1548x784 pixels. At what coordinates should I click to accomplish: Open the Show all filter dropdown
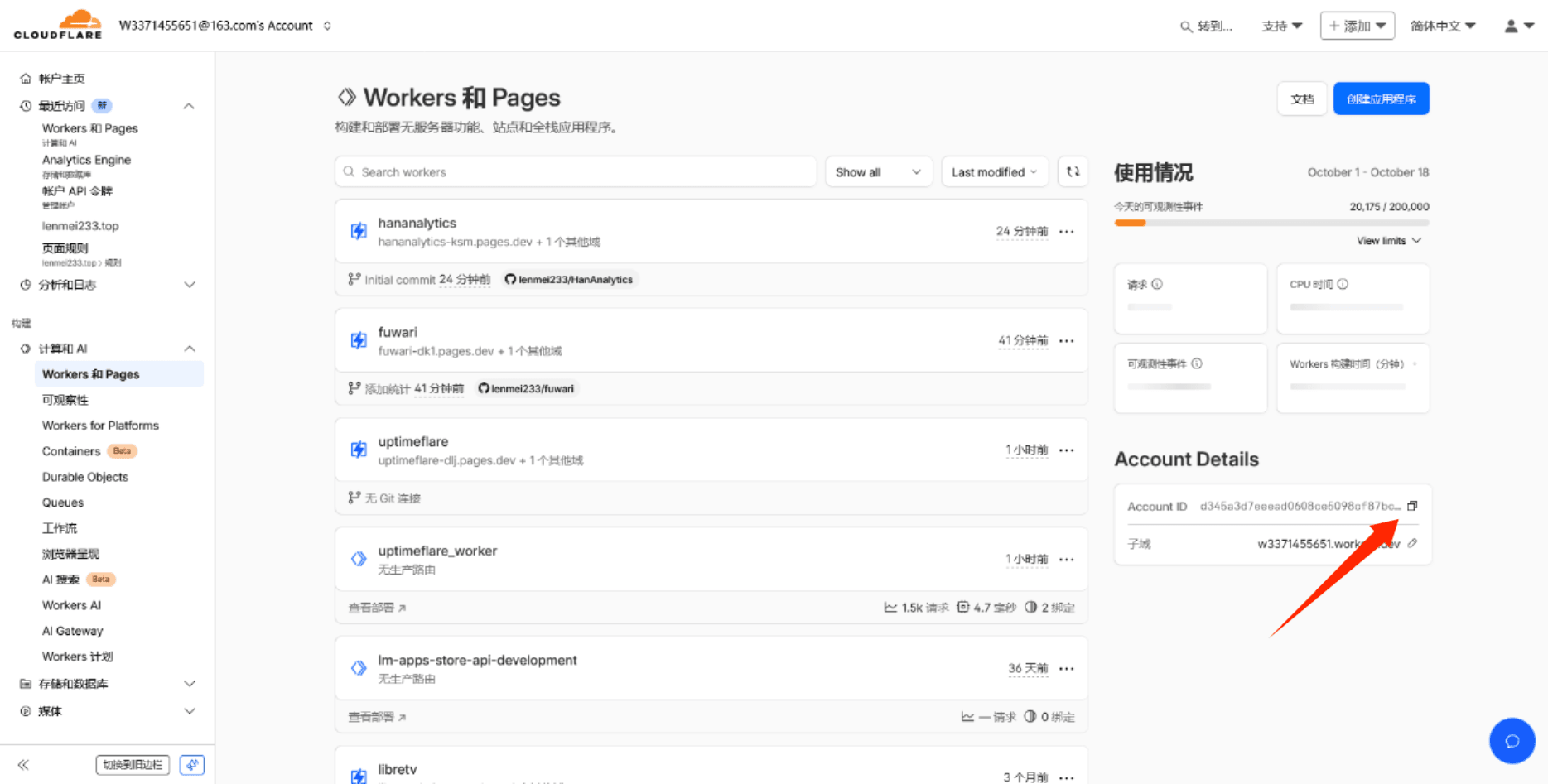click(879, 171)
